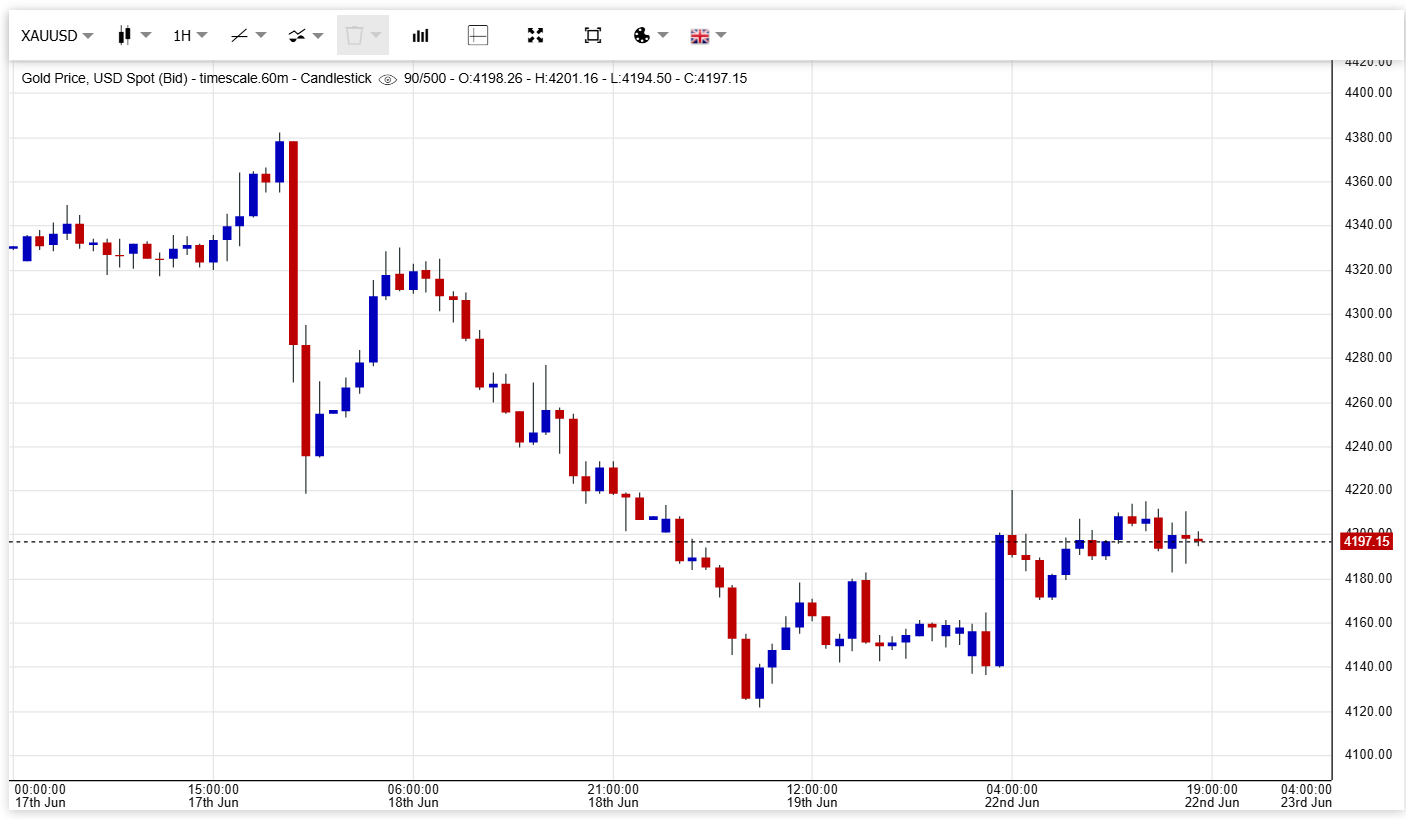Open the UK flag language dropdown
The width and height of the screenshot is (1406, 819).
(708, 36)
